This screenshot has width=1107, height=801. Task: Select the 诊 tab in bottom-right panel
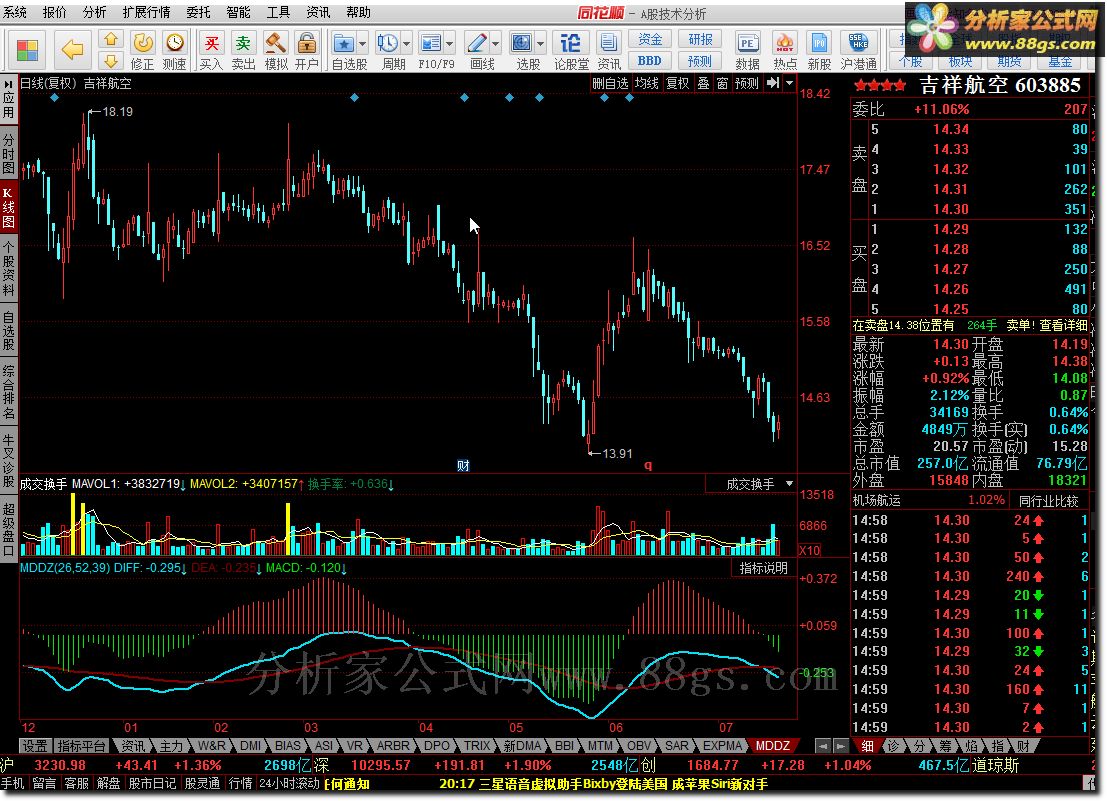tap(894, 746)
